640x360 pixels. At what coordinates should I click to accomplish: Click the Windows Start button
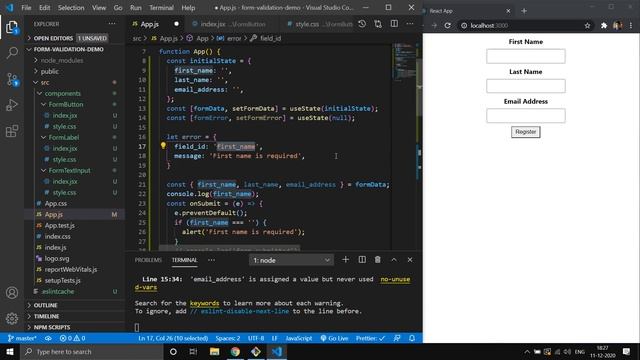[x=10, y=351]
